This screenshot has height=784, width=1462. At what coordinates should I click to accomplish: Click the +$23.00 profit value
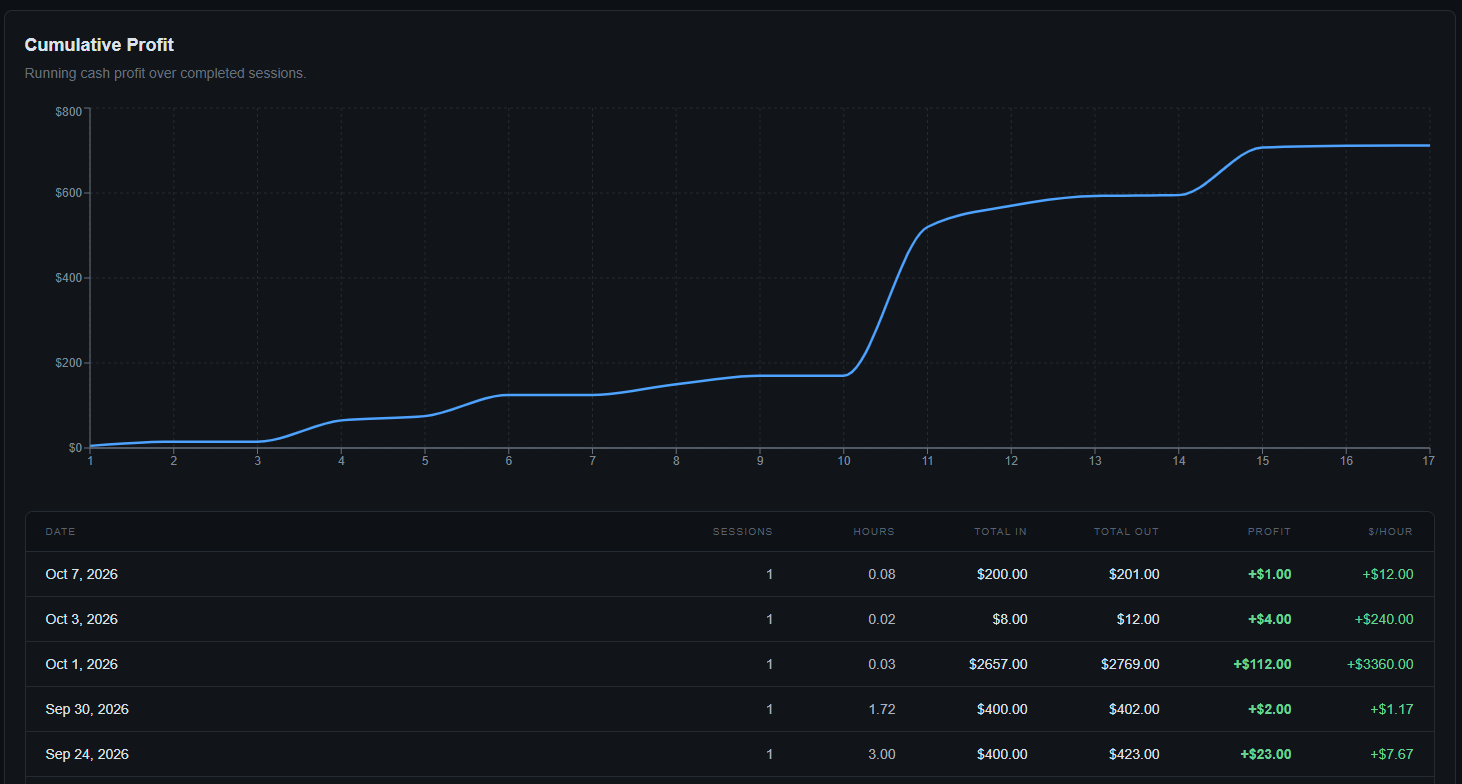point(1266,754)
